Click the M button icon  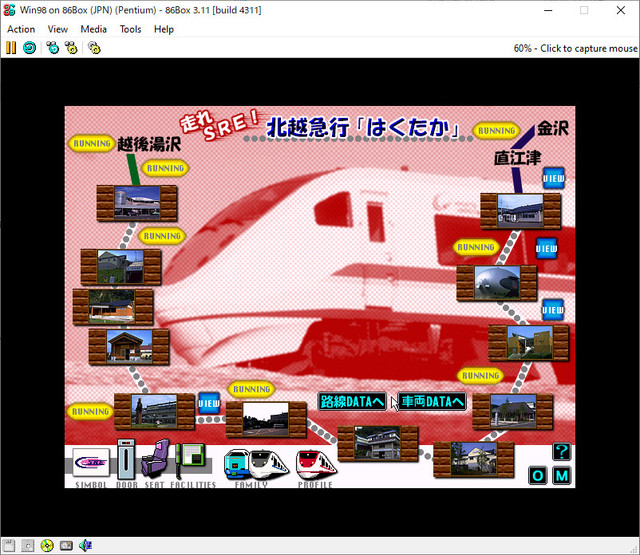(562, 475)
